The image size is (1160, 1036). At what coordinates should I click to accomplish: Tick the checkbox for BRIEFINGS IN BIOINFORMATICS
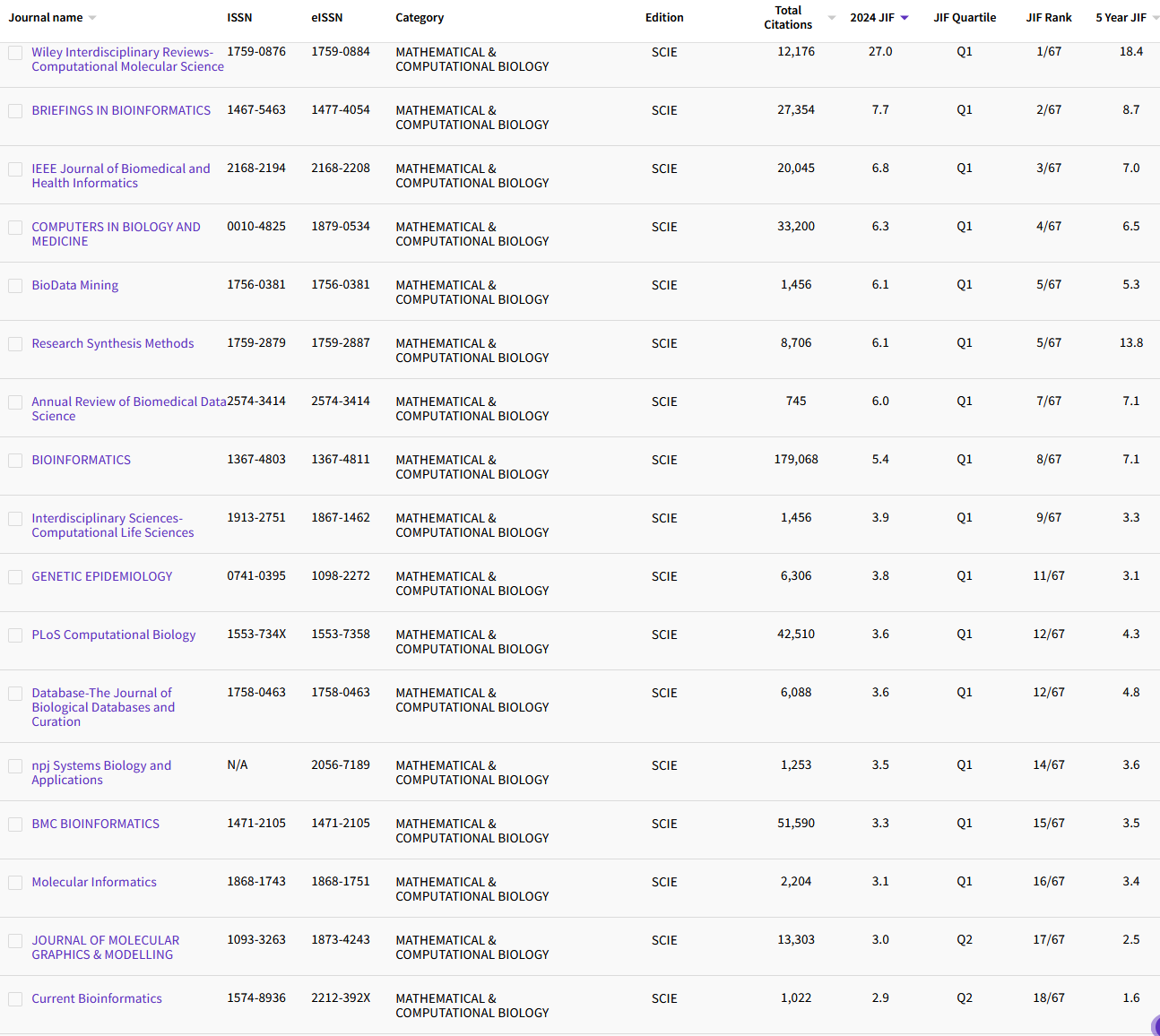pyautogui.click(x=15, y=111)
